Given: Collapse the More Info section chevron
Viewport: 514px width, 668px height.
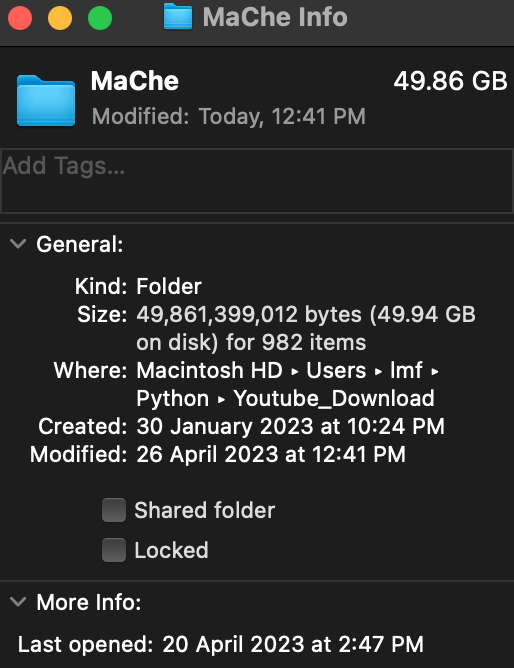Looking at the screenshot, I should [18, 602].
